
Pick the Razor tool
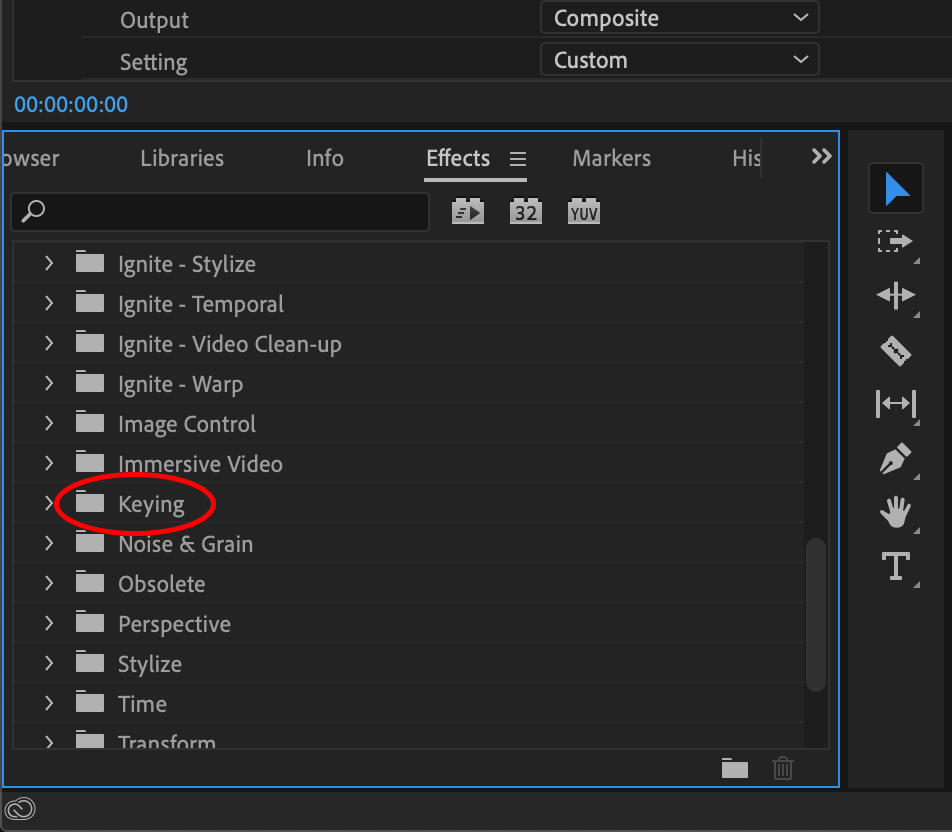click(x=895, y=350)
